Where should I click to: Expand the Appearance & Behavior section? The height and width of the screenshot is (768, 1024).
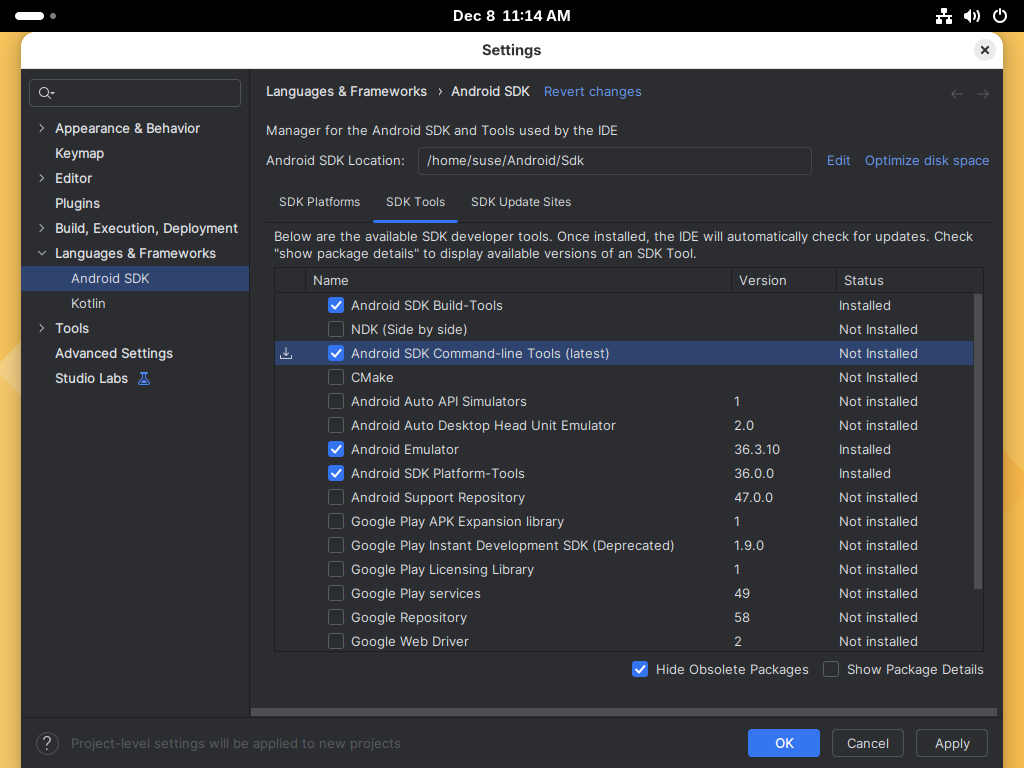click(41, 128)
